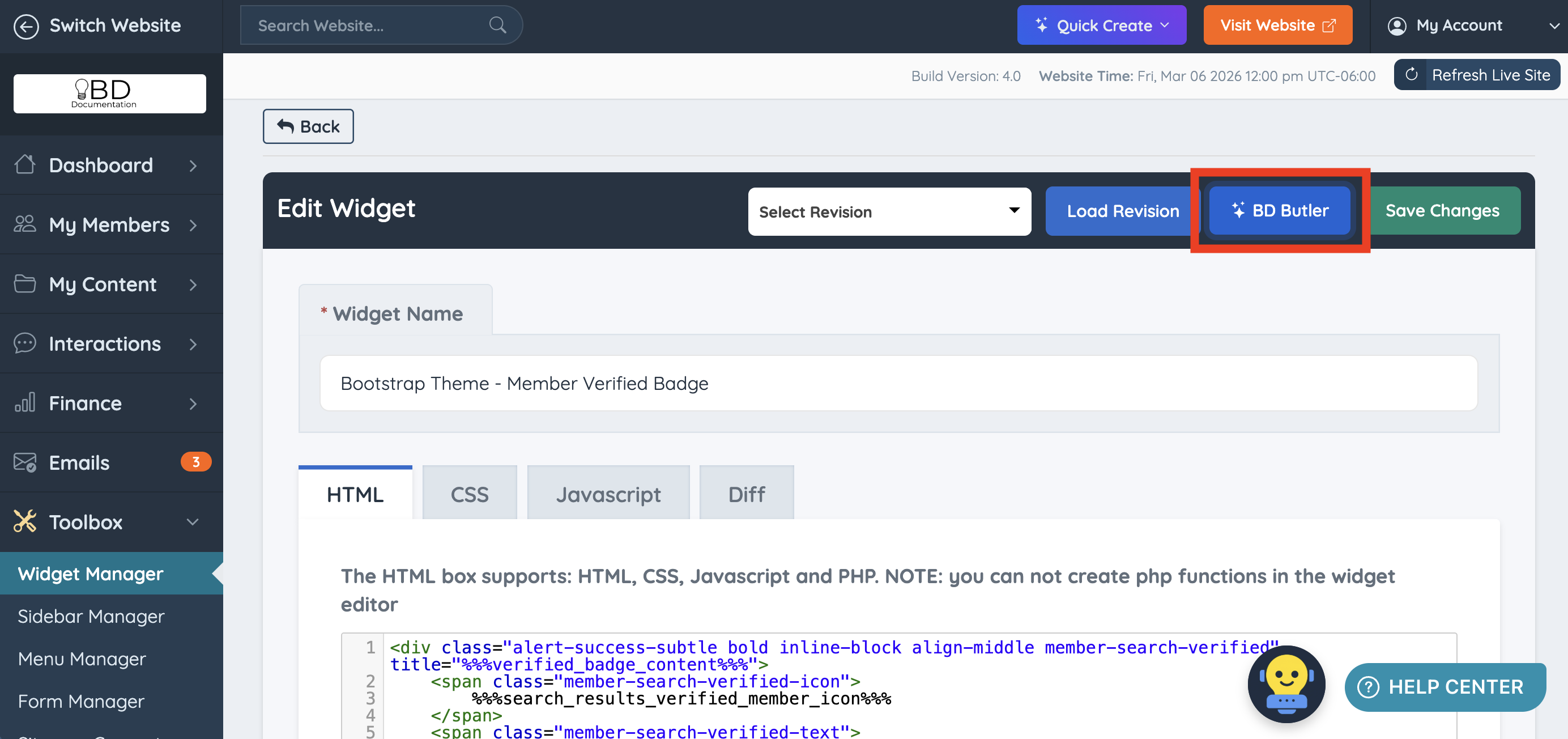Screen dimensions: 1568x739
Task: Switch to the Javascript tab
Action: [607, 494]
